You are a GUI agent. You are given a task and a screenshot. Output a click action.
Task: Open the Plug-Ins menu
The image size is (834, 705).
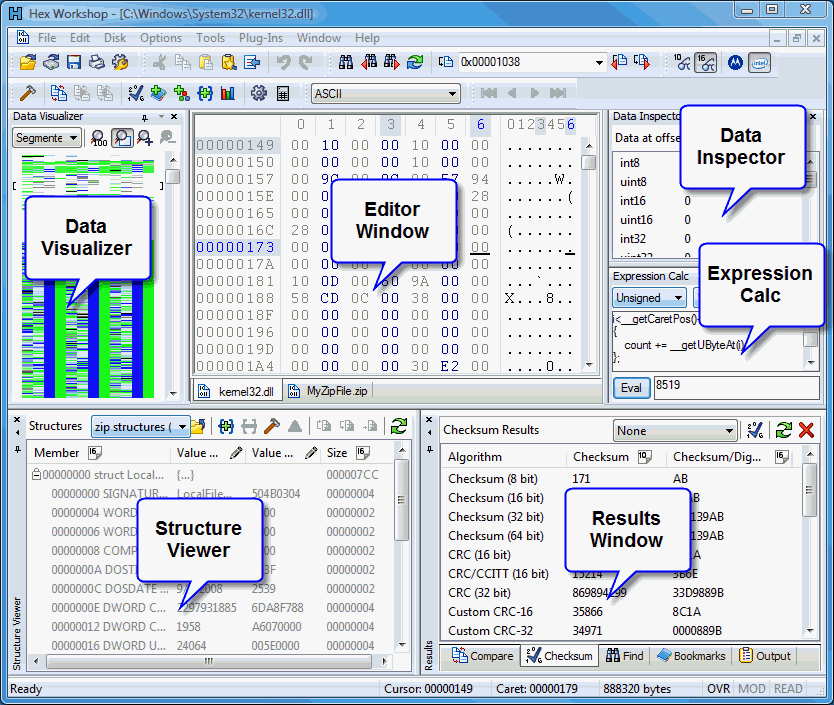[x=261, y=38]
